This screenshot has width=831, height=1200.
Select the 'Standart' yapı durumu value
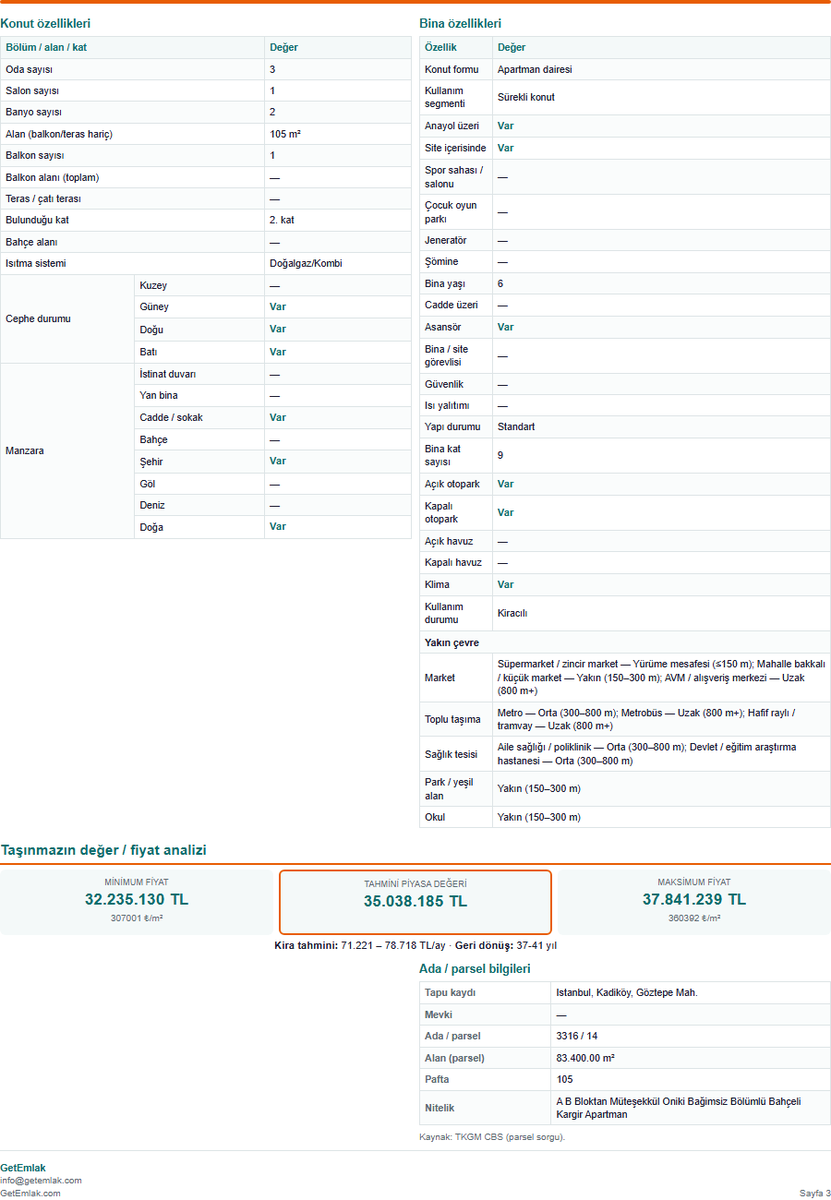[516, 427]
